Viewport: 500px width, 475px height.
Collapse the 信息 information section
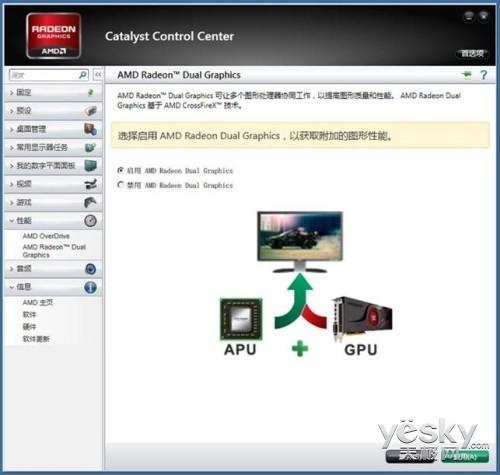click(x=53, y=287)
